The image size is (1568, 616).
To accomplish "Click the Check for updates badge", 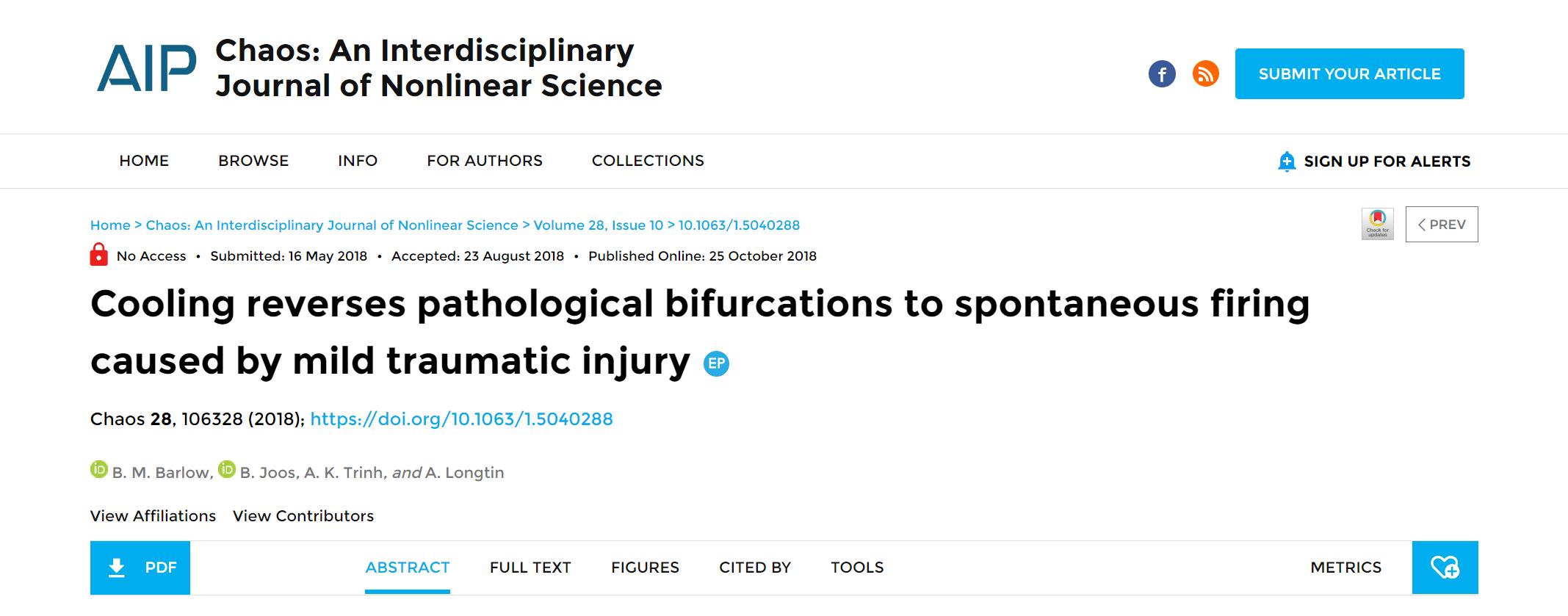I will [1378, 224].
